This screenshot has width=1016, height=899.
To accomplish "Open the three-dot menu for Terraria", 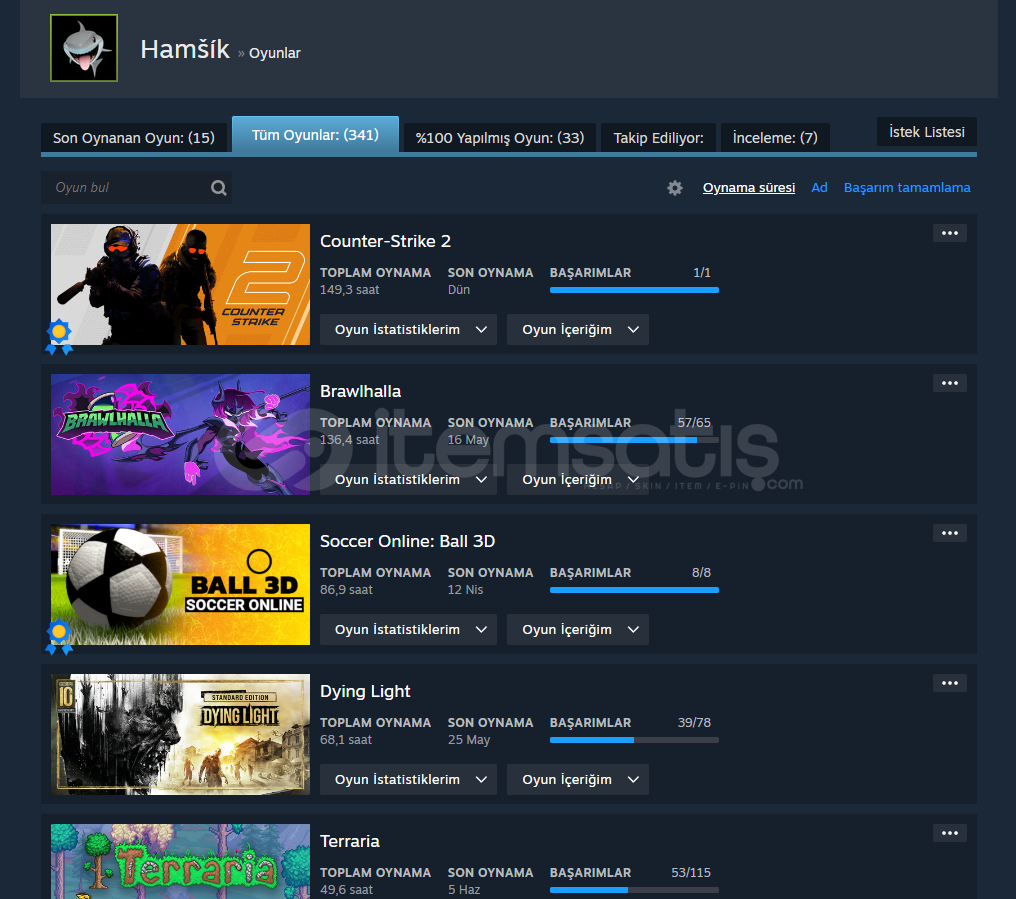I will (950, 834).
